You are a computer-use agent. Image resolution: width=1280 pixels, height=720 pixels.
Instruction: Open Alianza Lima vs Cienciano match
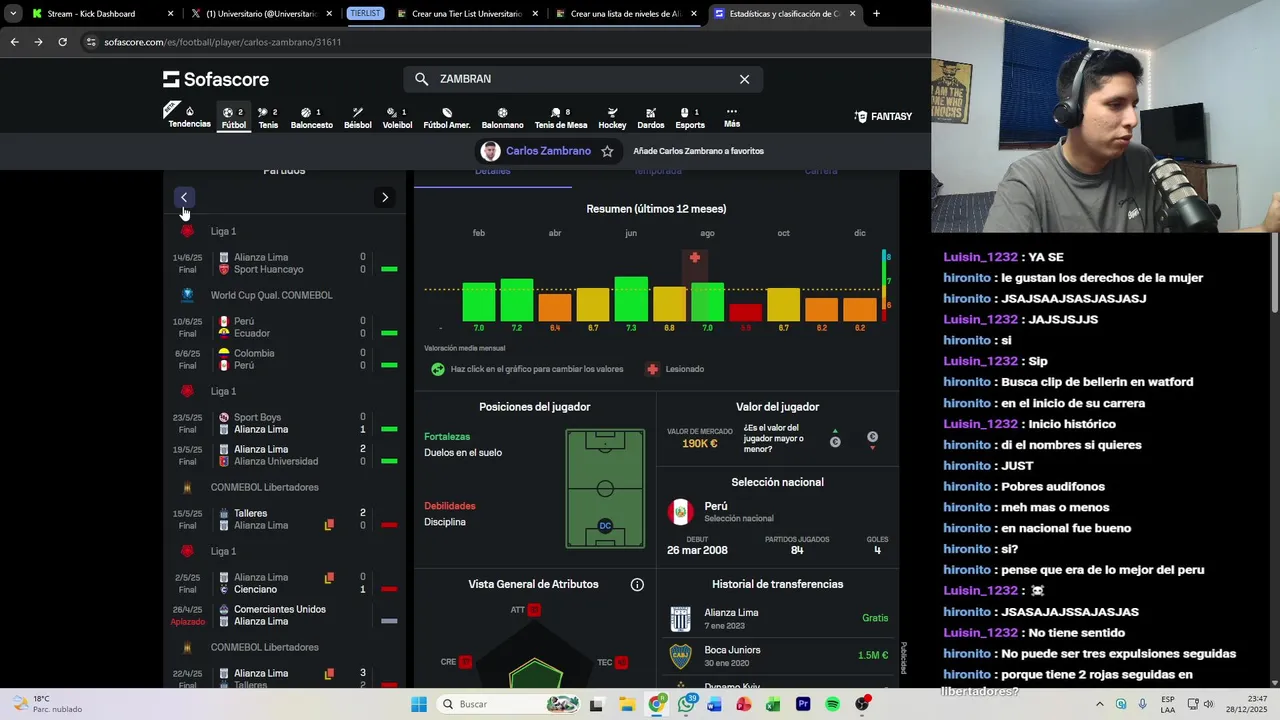click(285, 583)
